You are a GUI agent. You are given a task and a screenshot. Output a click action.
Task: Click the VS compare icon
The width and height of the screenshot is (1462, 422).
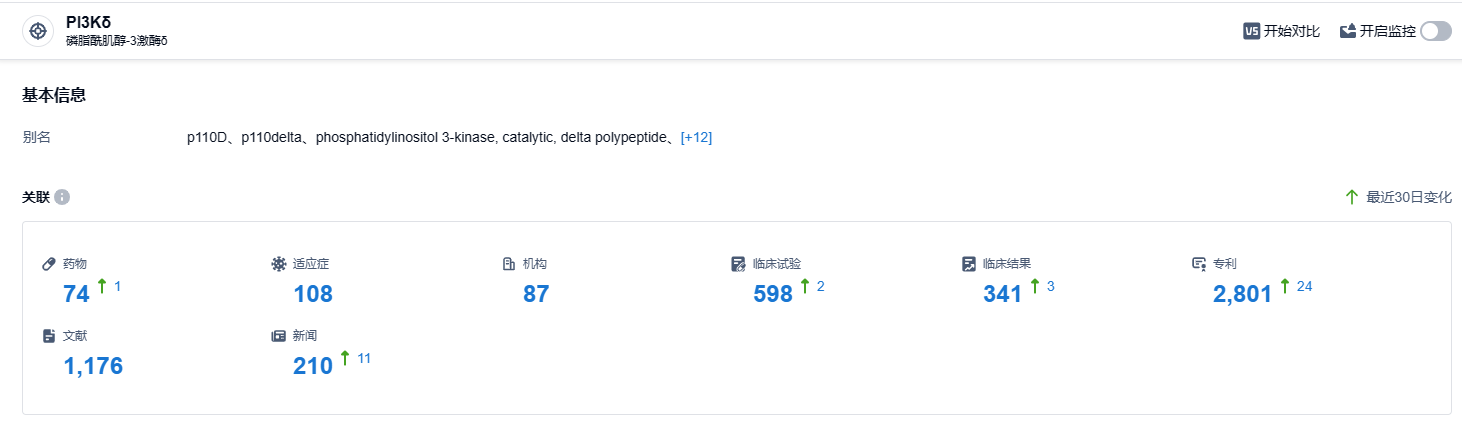tap(1251, 31)
